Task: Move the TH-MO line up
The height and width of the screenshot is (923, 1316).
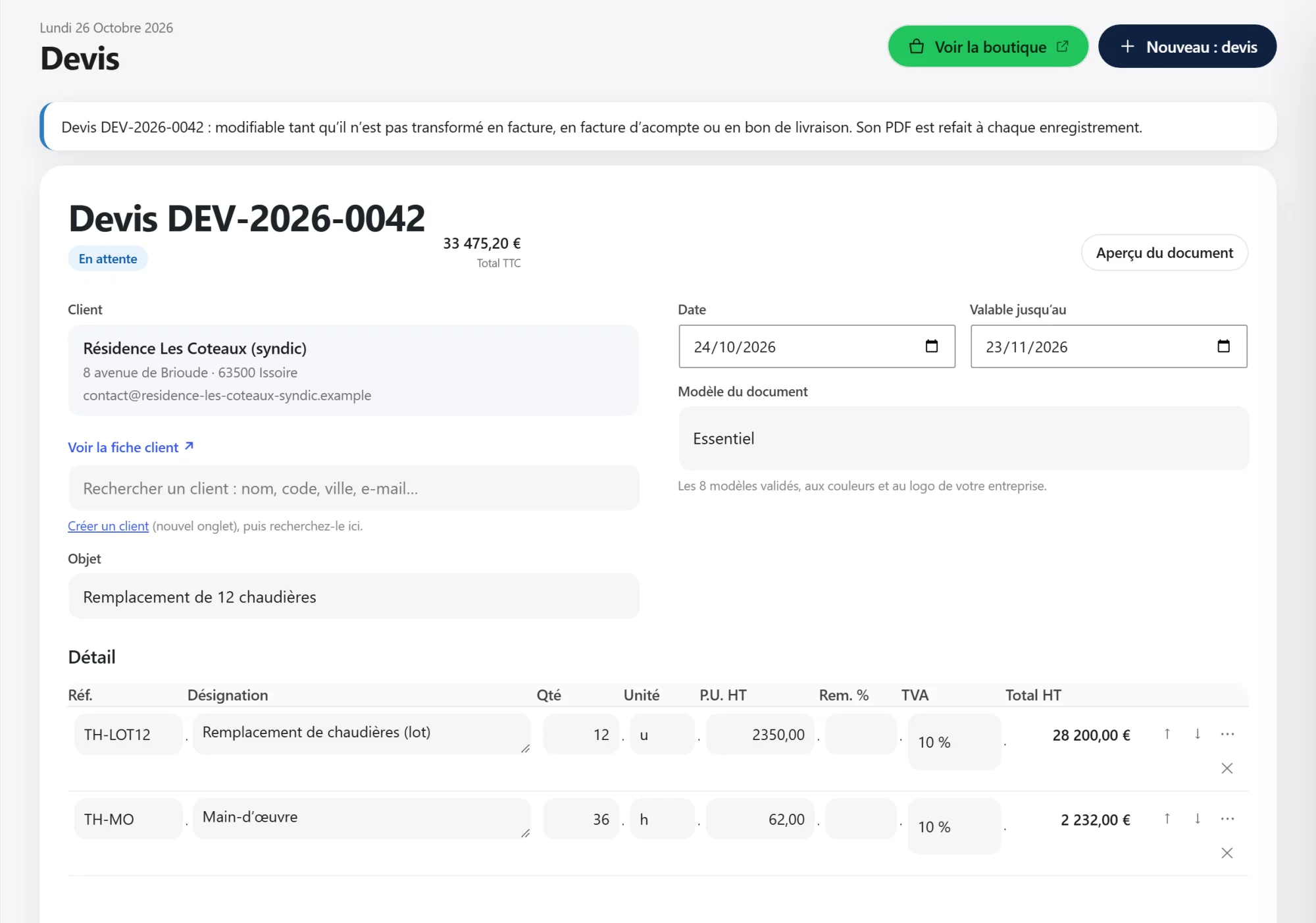Action: (x=1167, y=819)
